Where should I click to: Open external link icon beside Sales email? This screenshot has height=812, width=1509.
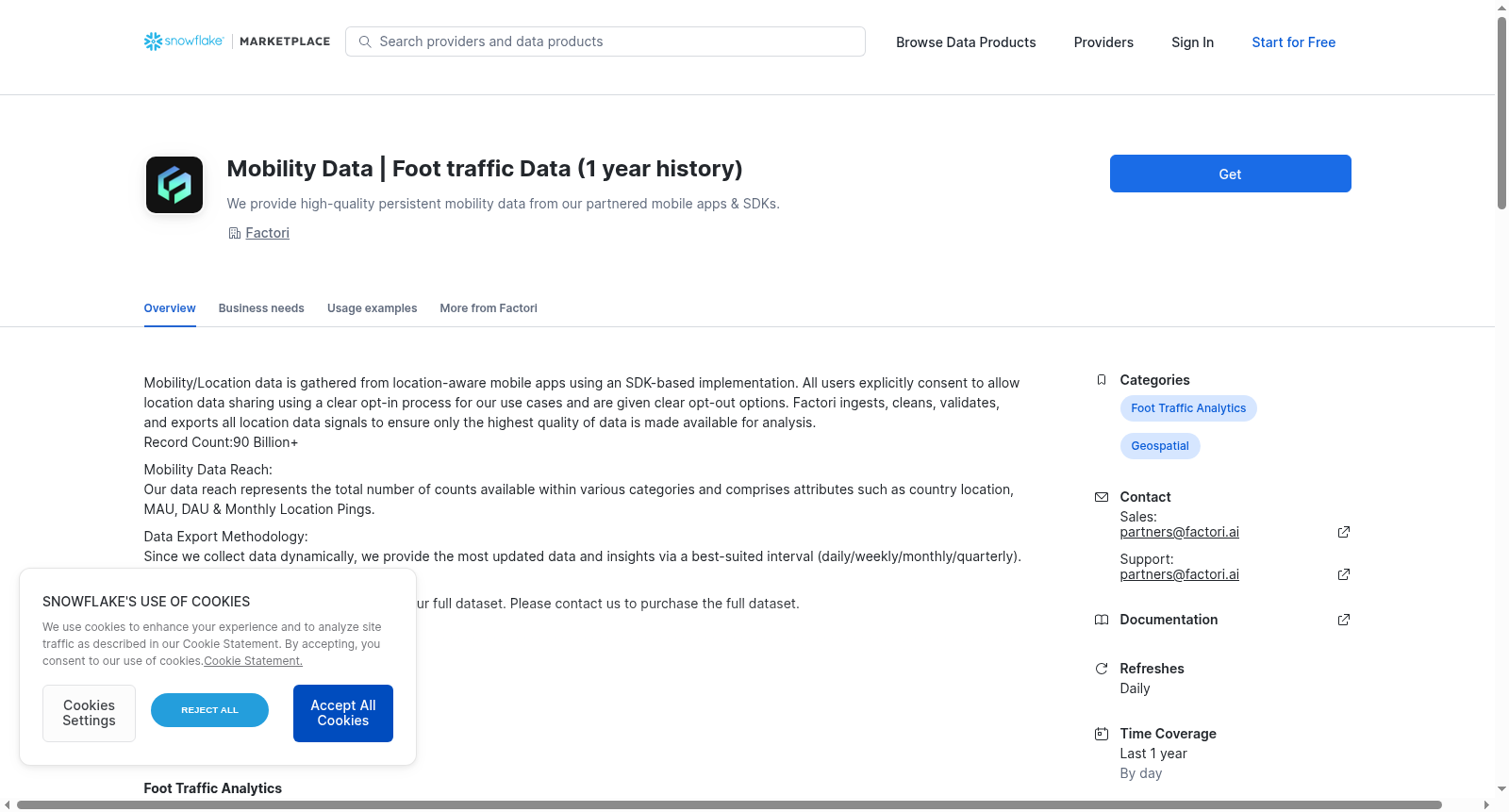click(1344, 532)
